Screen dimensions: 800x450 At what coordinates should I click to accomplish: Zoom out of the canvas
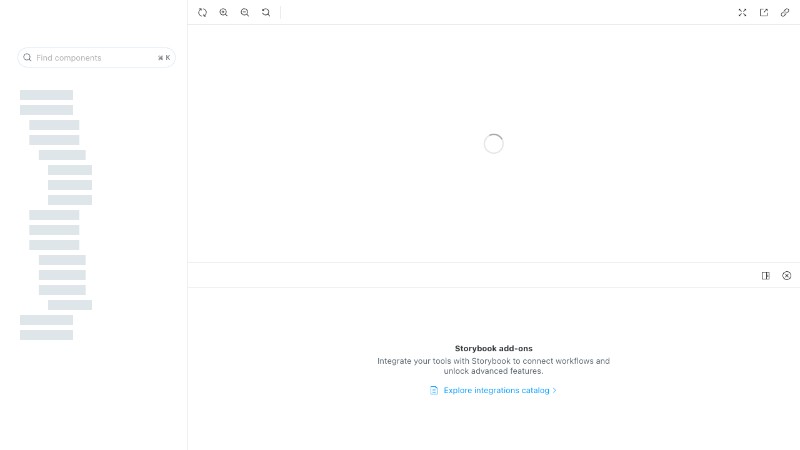coord(245,12)
